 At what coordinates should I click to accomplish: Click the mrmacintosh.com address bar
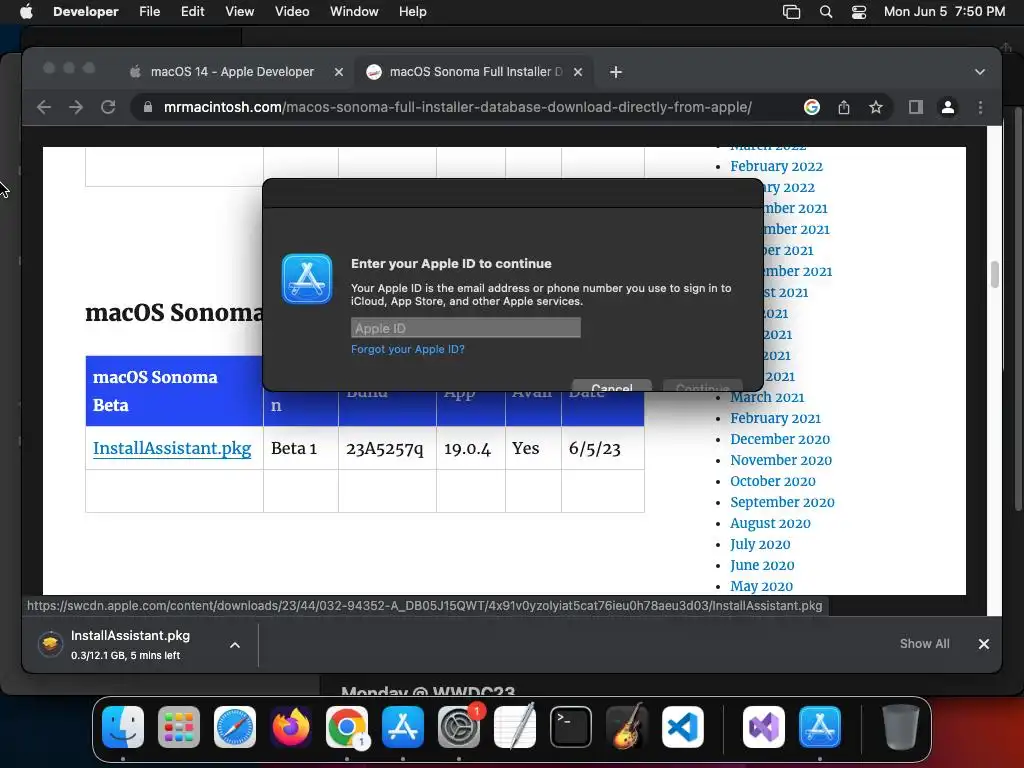pos(457,107)
